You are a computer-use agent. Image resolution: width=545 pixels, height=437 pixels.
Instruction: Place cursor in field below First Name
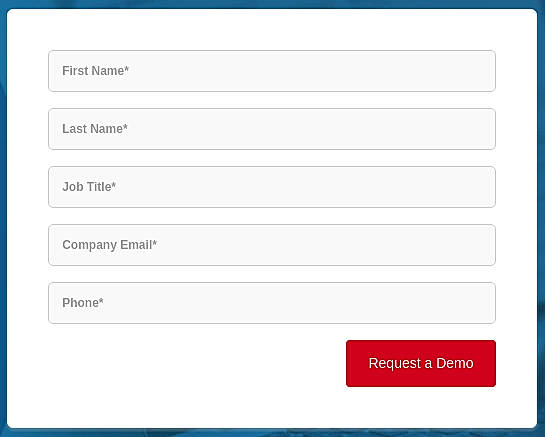272,129
